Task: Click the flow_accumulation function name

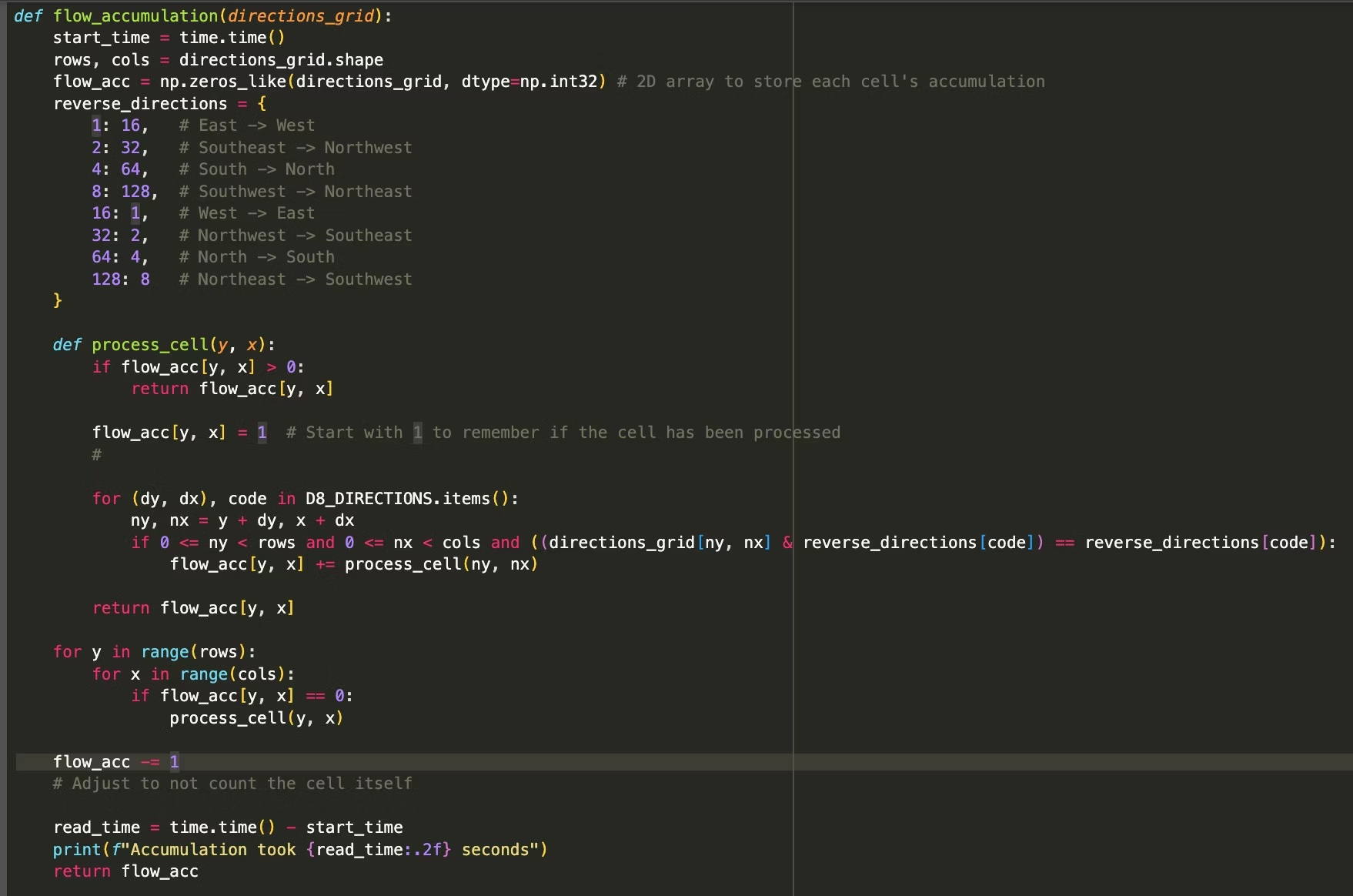Action: point(135,15)
